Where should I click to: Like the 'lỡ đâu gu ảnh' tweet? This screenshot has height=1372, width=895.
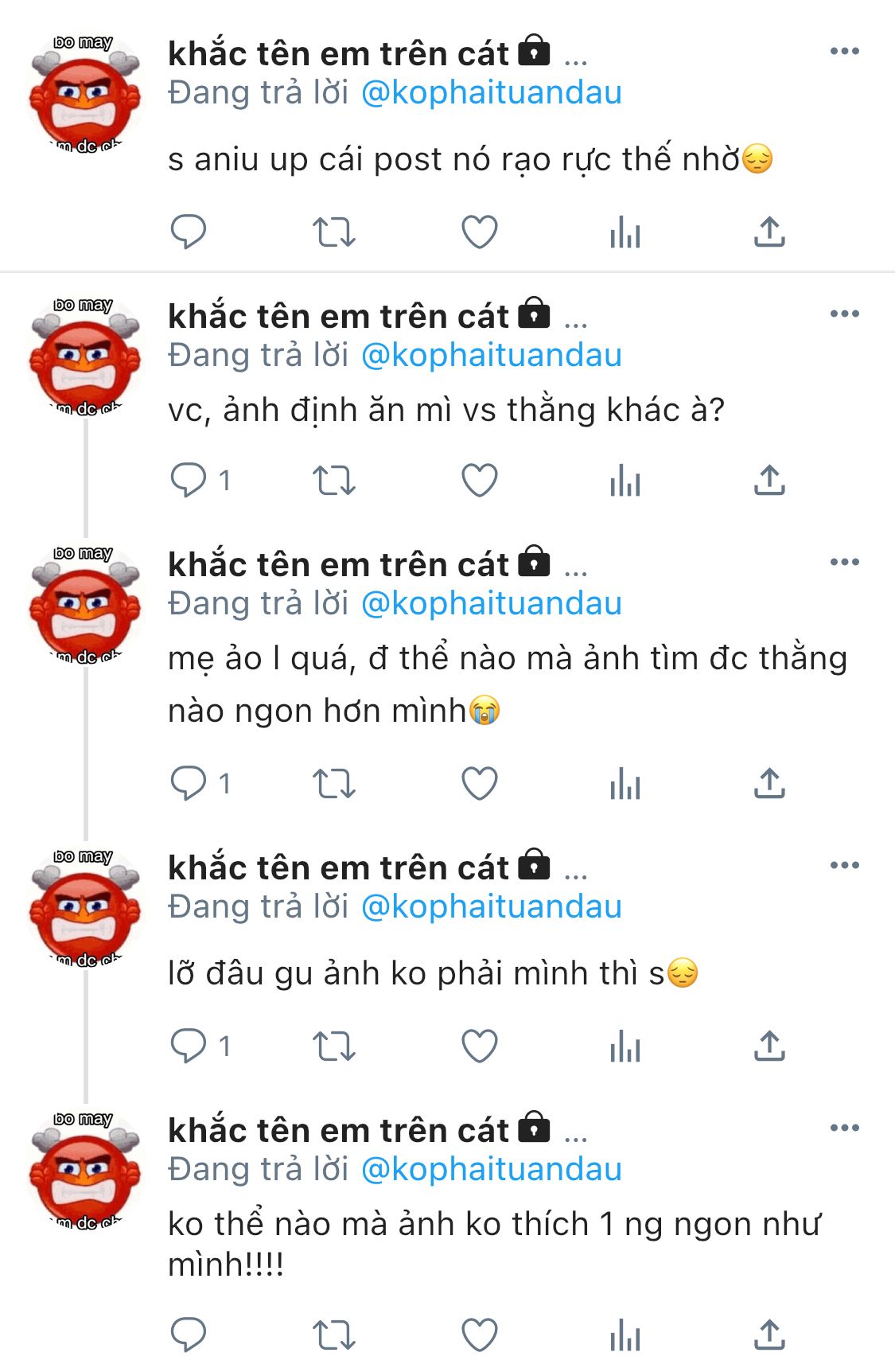(x=480, y=1046)
